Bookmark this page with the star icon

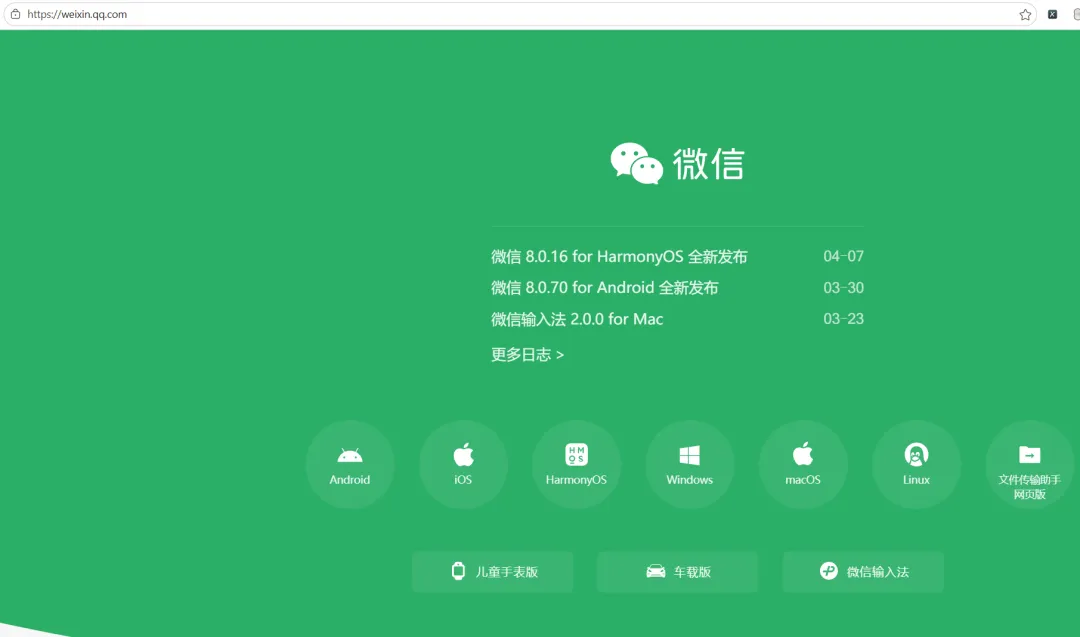pos(1025,14)
